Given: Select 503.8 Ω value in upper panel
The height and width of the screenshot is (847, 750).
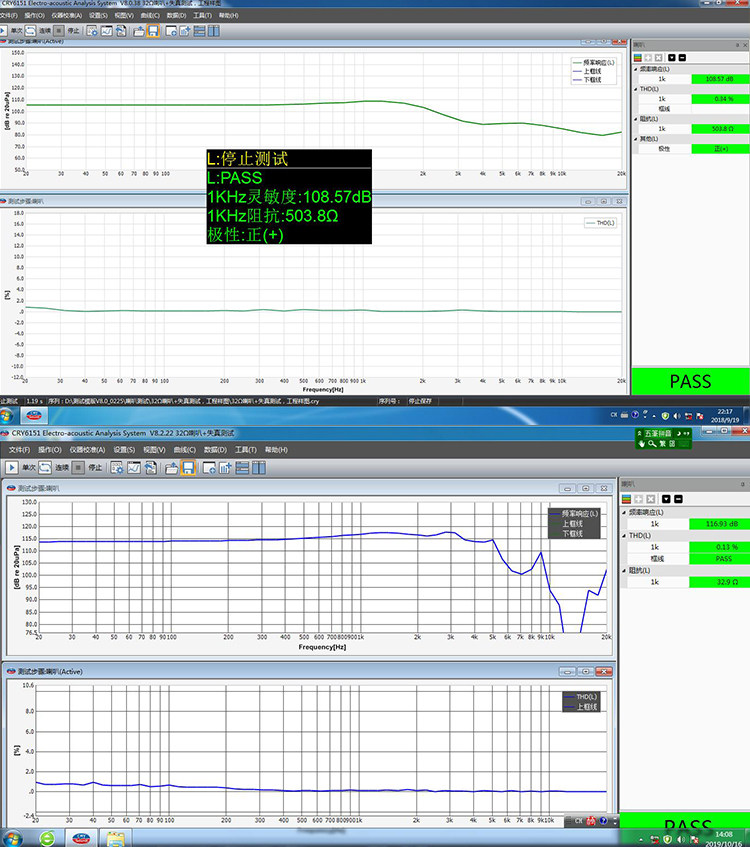Looking at the screenshot, I should click(x=720, y=129).
